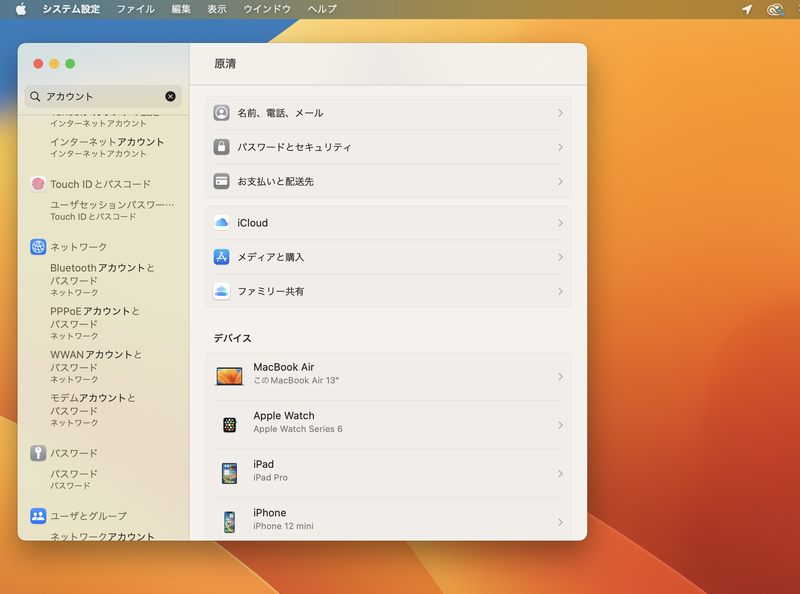800x594 pixels.
Task: Open MacBook Air details via its chevron
Action: (x=561, y=375)
